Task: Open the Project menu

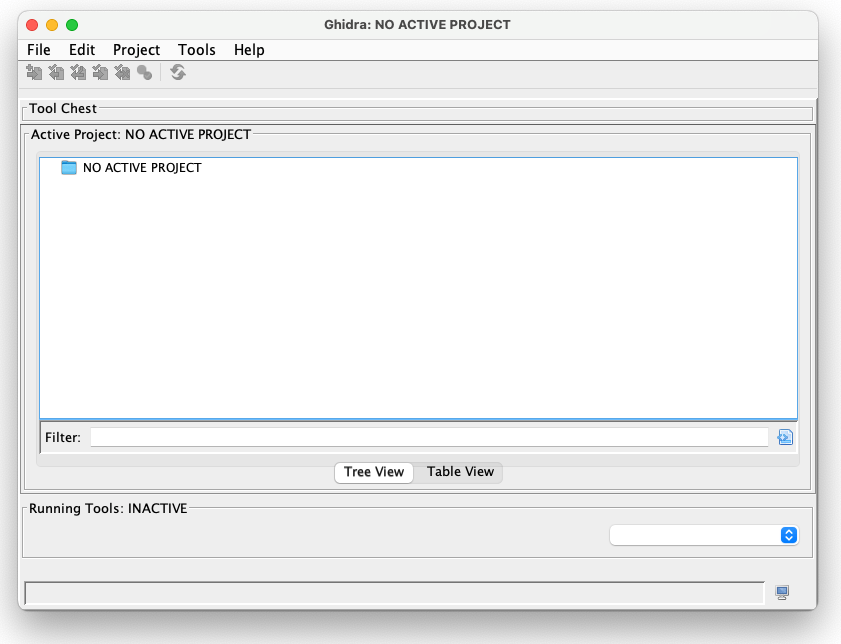Action: [136, 49]
